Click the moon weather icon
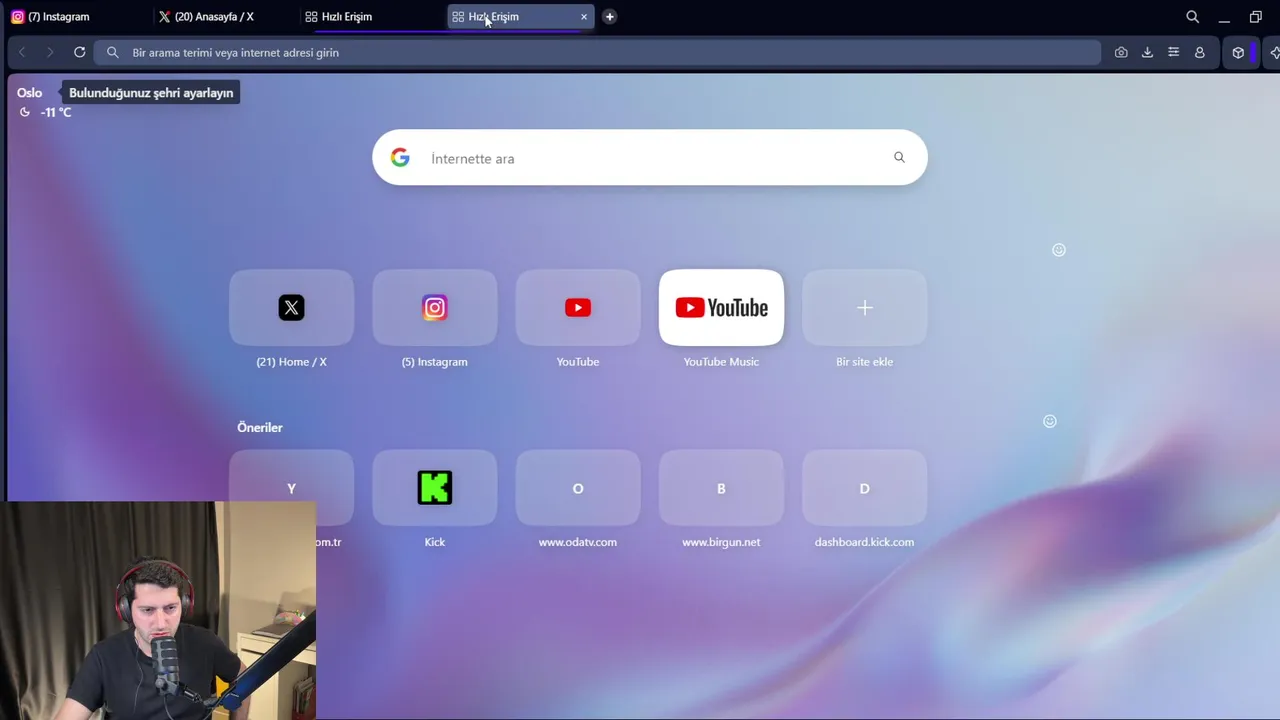This screenshot has height=720, width=1280. pyautogui.click(x=25, y=112)
